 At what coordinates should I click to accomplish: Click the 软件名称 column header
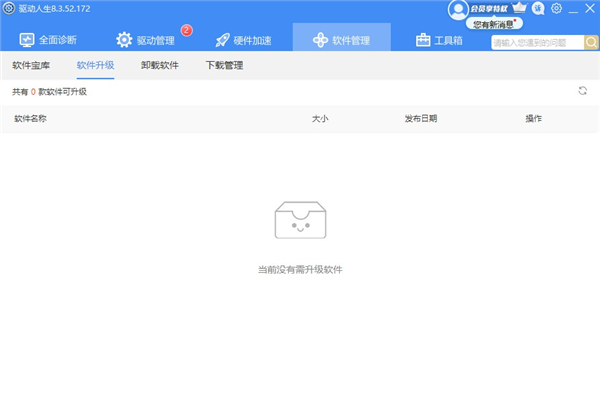(31, 119)
